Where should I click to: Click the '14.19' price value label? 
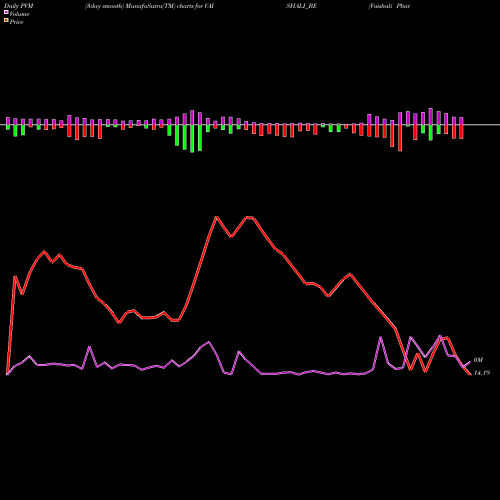click(482, 373)
